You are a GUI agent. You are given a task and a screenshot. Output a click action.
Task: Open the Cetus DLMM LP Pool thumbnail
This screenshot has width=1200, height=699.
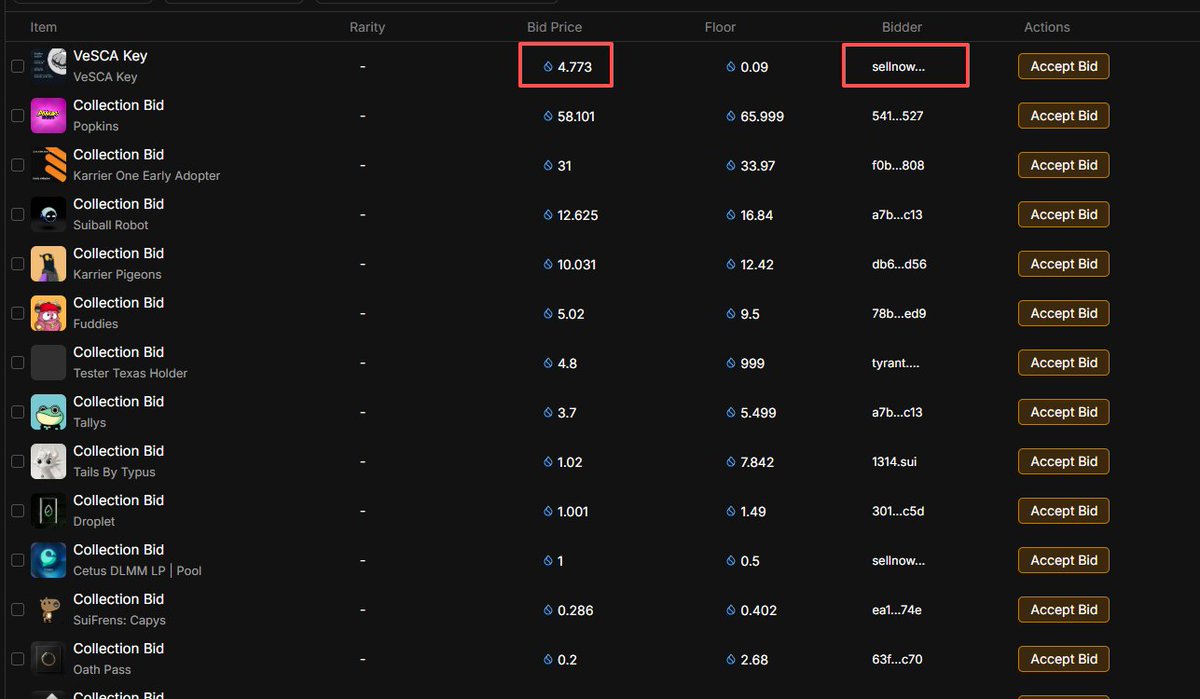(49, 560)
